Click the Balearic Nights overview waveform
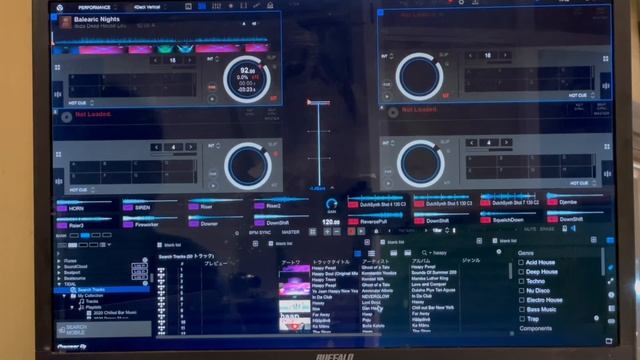 [x=162, y=40]
